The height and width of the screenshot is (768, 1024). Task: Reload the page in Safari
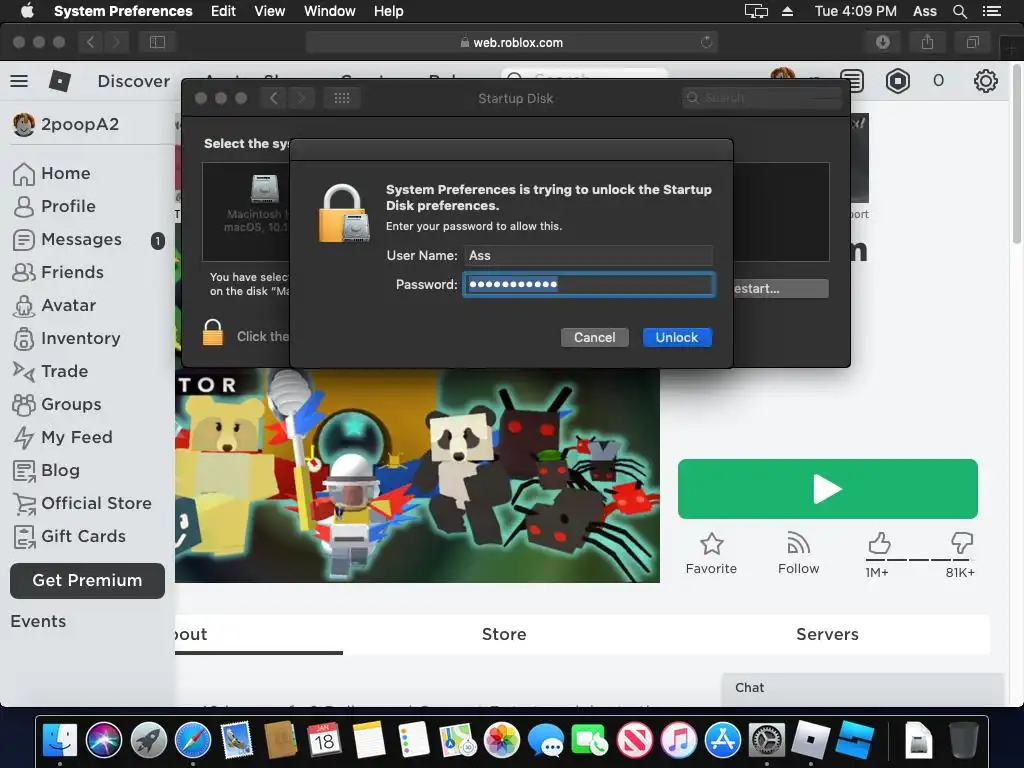706,42
